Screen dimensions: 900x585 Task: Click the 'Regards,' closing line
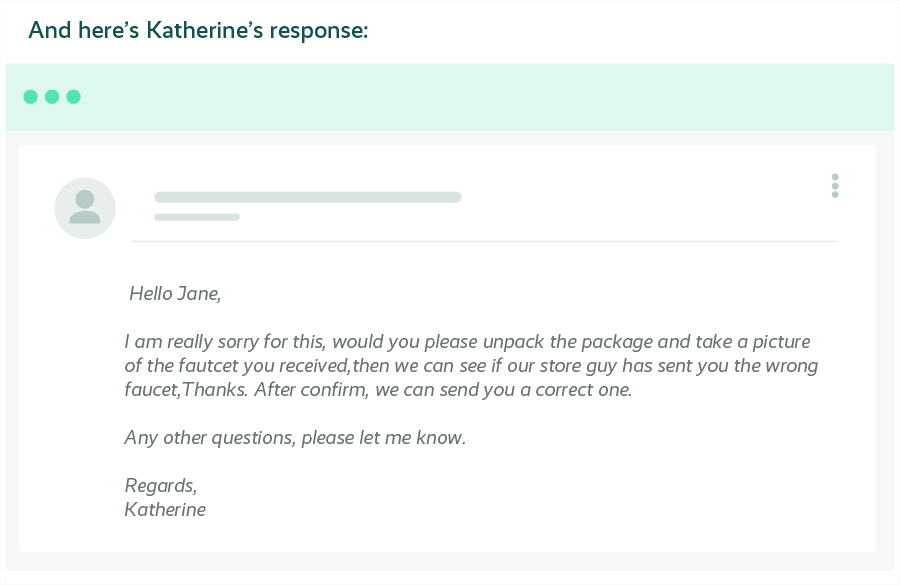161,486
